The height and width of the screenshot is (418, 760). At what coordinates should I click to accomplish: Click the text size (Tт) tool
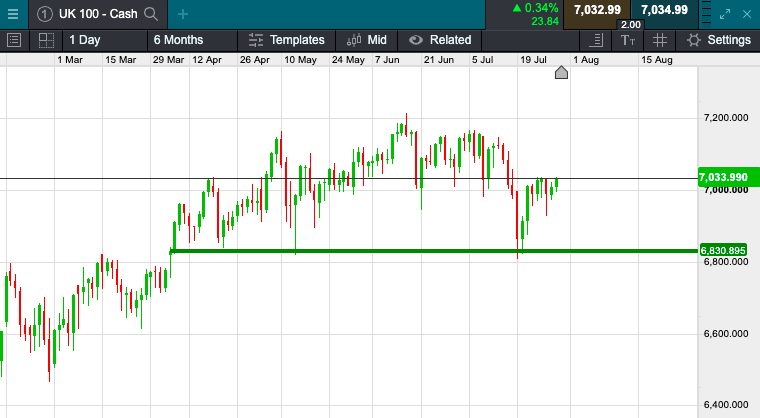click(x=627, y=40)
